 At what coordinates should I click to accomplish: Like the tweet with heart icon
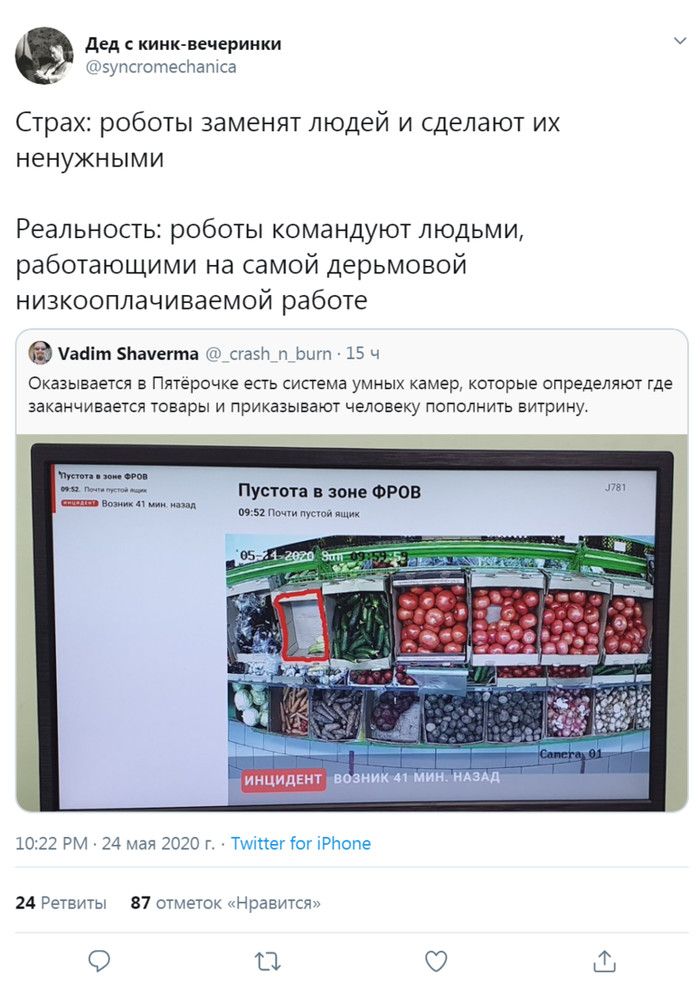[436, 961]
